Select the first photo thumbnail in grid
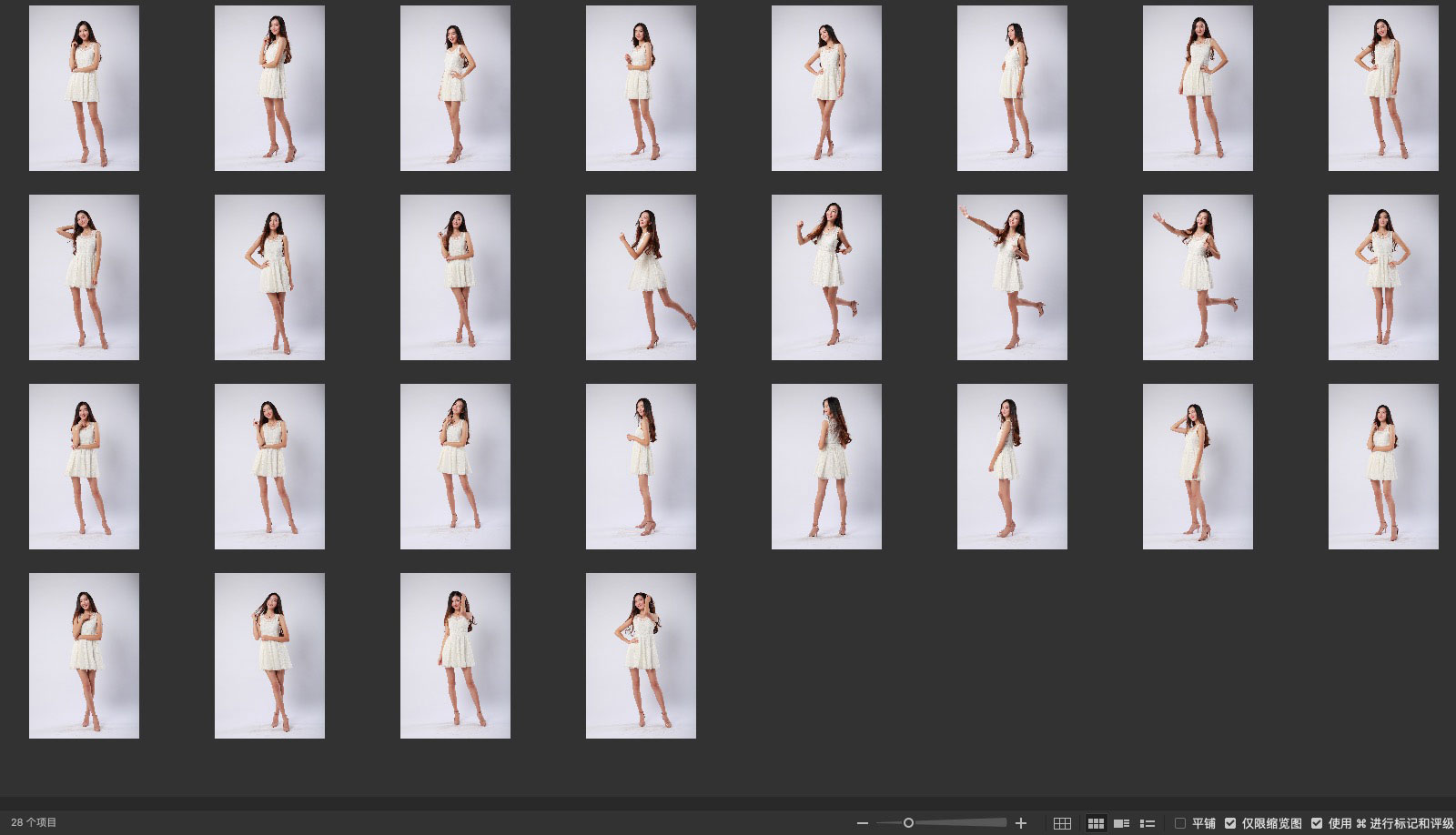The height and width of the screenshot is (835, 1456). 84,88
